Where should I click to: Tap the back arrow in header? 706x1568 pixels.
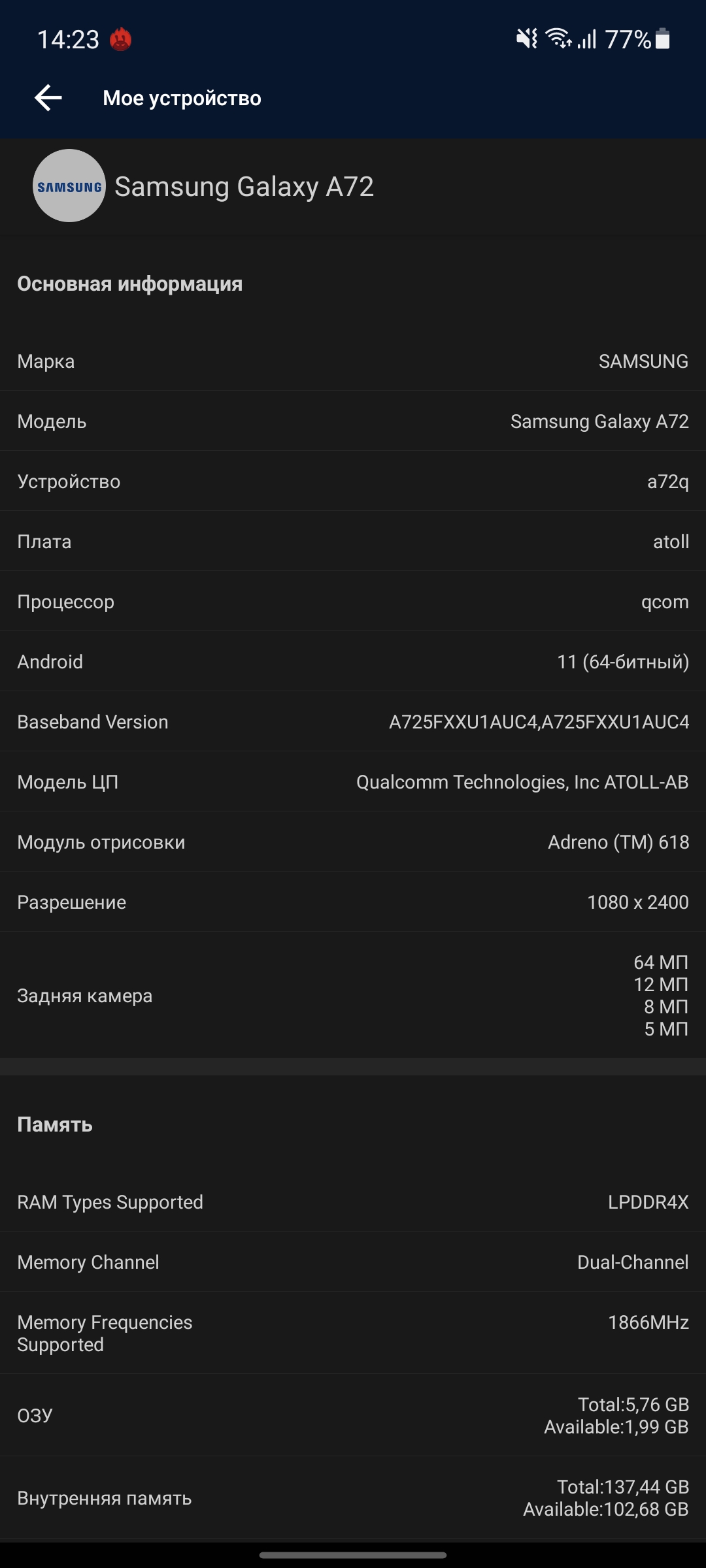click(48, 98)
